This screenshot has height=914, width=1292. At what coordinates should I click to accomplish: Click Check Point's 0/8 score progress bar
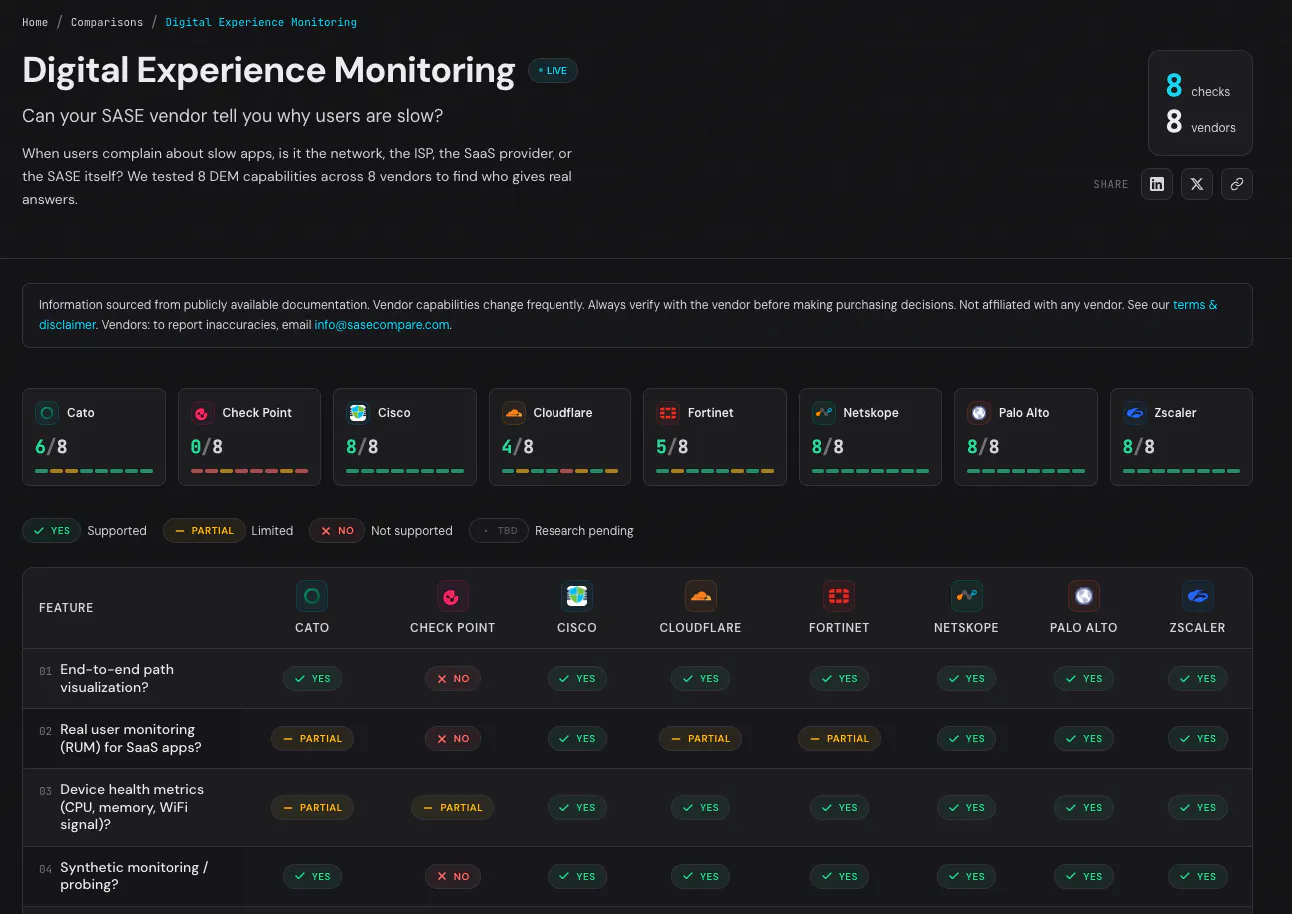point(249,471)
